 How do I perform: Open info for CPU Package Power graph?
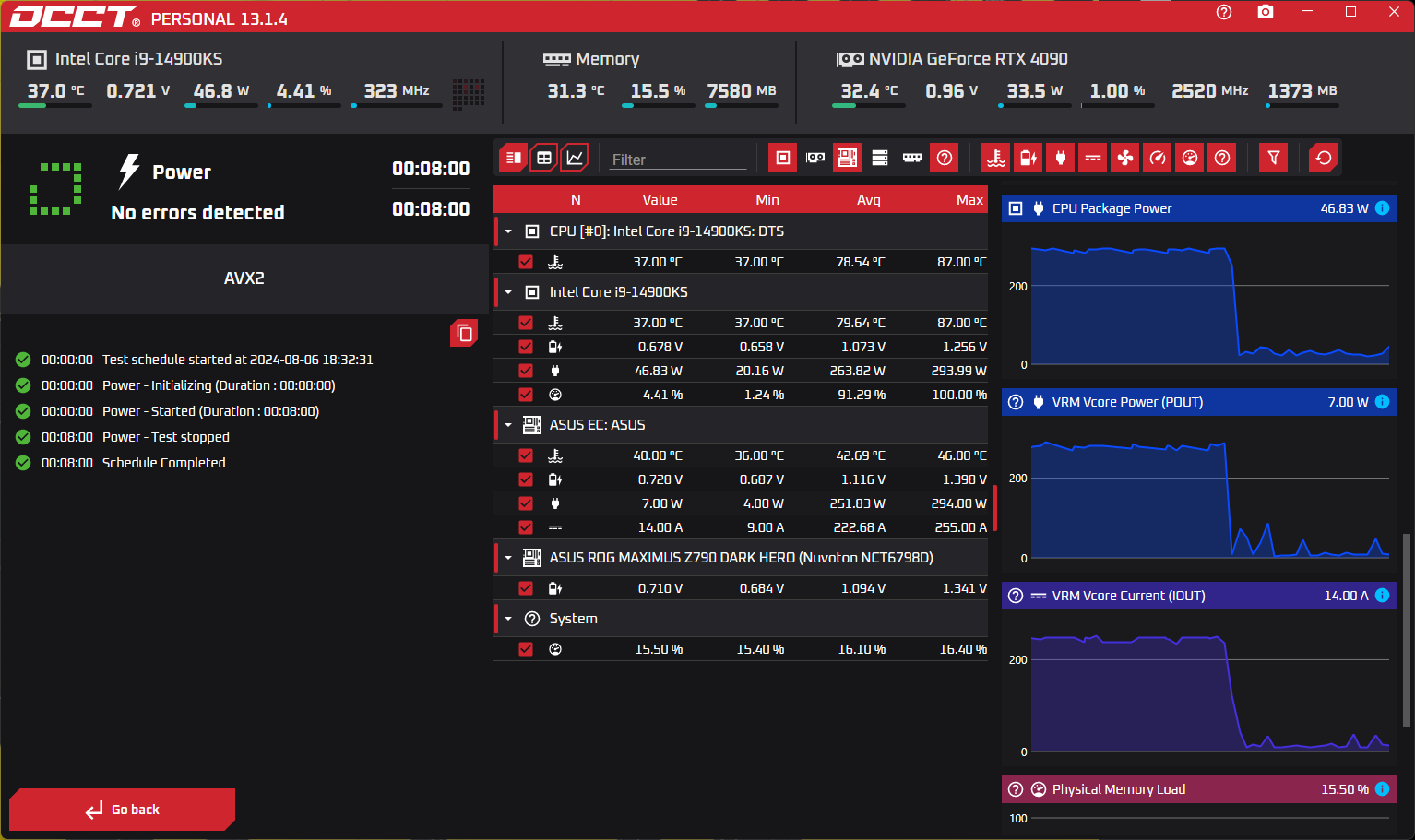(x=1382, y=208)
